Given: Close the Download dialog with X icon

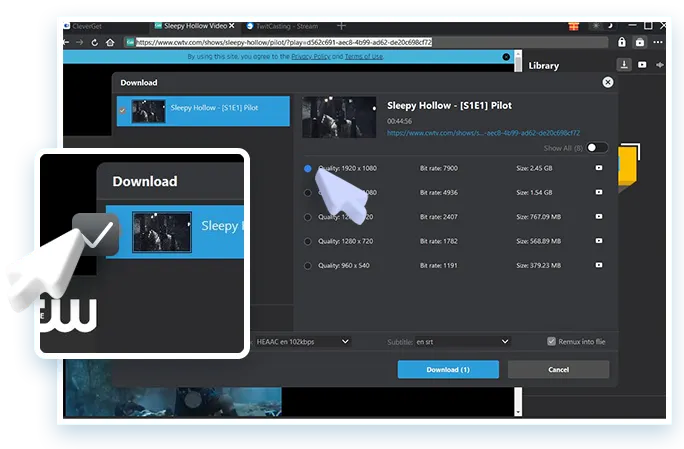Looking at the screenshot, I should pos(608,82).
